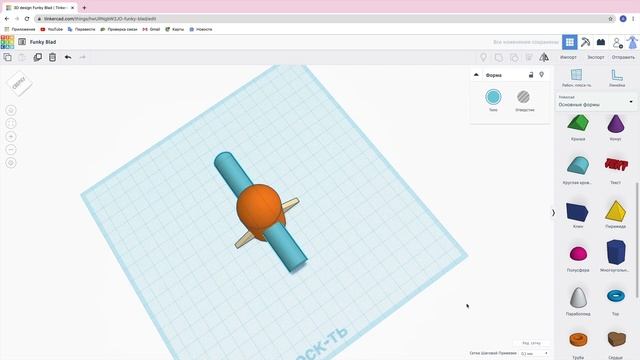Click the view cube
The image size is (640, 360).
coord(20,83)
